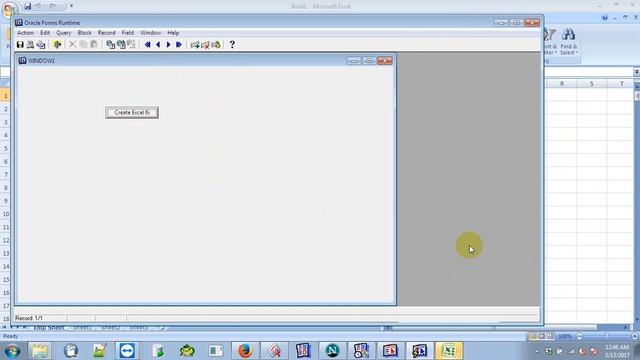The width and height of the screenshot is (640, 360).
Task: Click the Lock Record icon in Forms toolbar
Action: click(x=216, y=44)
